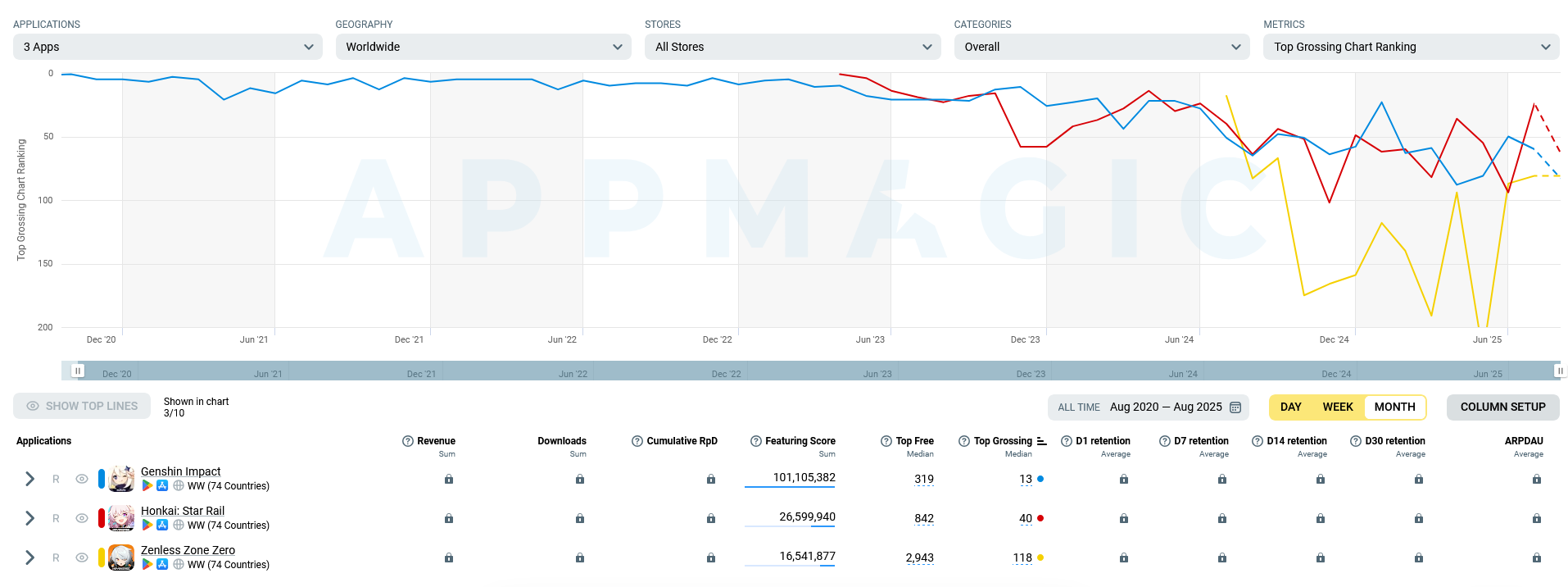
Task: Open the Geography dropdown set to Worldwide
Action: pos(483,47)
